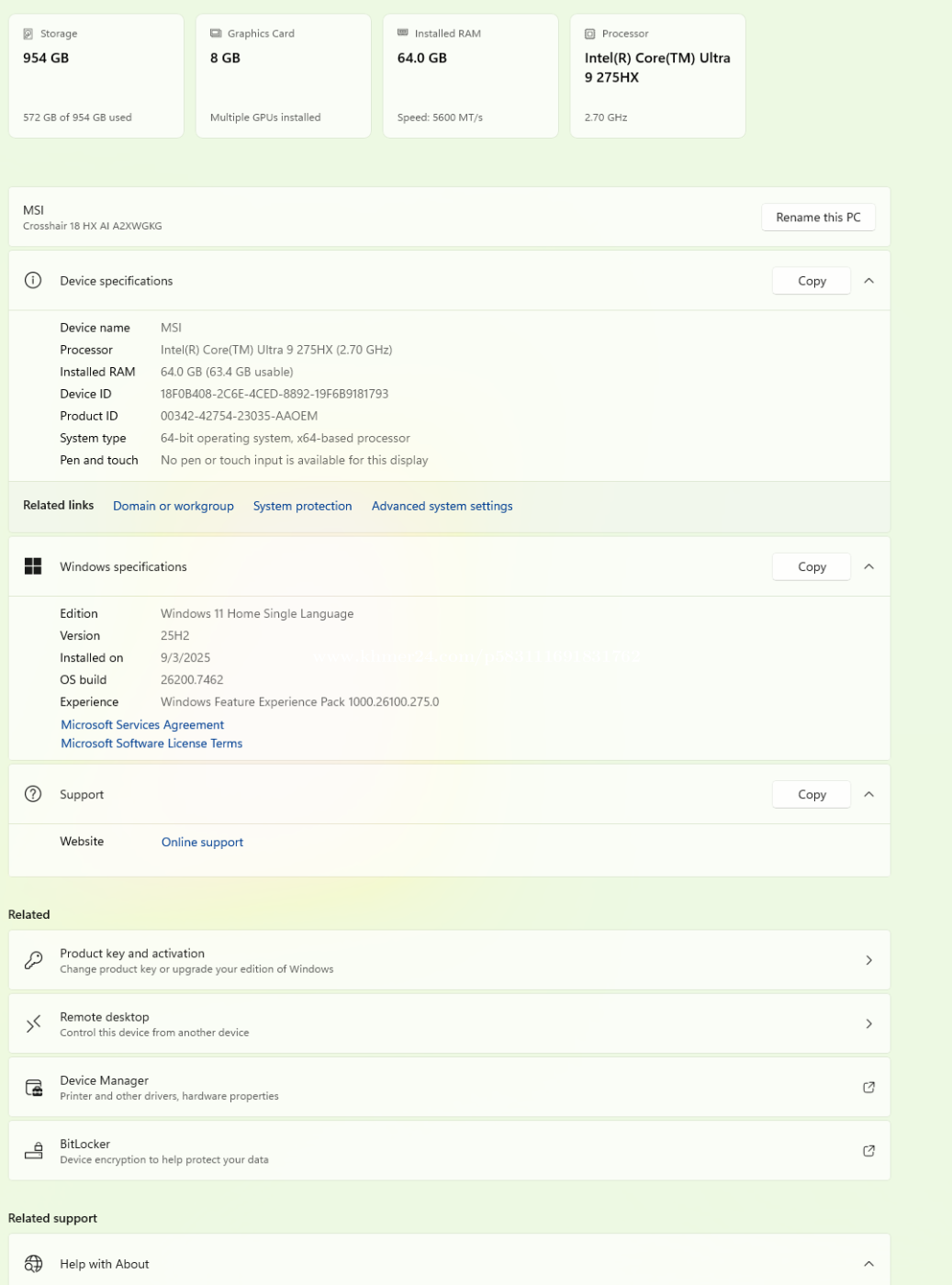Open Device Manager external link icon
This screenshot has width=952, height=1285.
868,1087
